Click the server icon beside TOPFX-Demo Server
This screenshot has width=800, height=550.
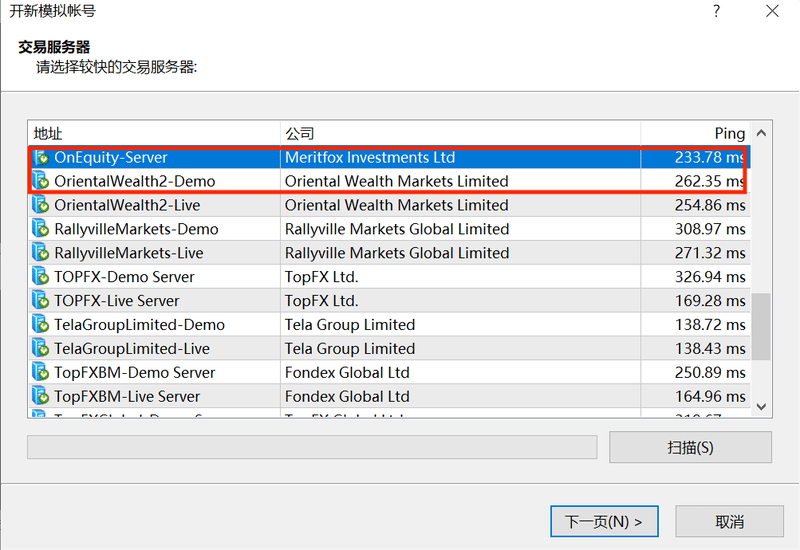[40, 277]
